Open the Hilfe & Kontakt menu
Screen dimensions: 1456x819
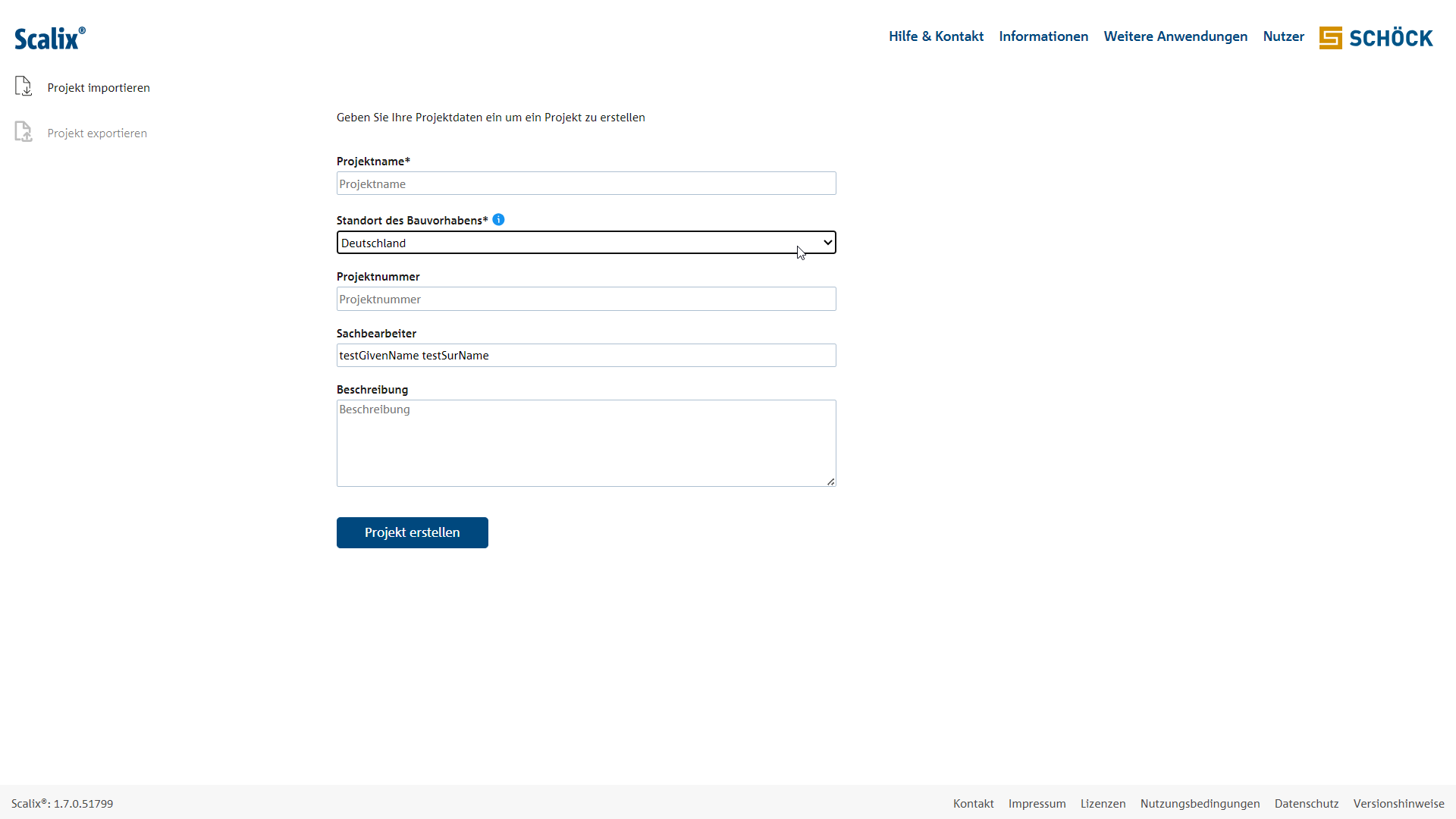[936, 36]
